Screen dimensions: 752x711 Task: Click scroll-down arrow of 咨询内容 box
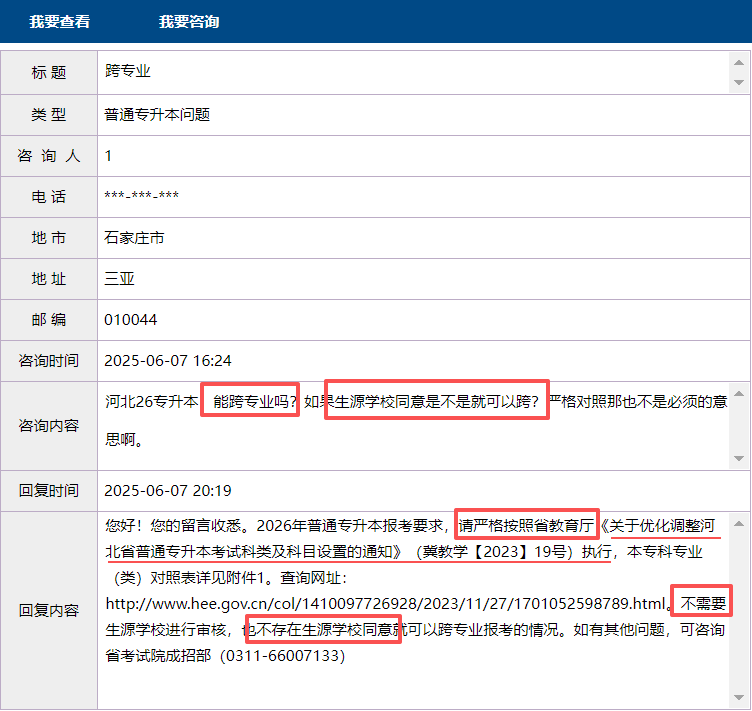[738, 457]
